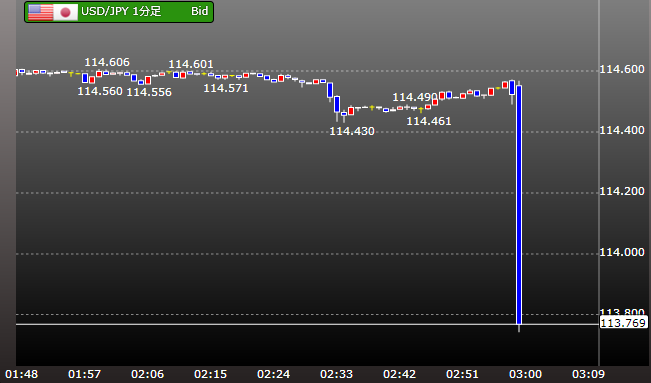Select the 114.461 low price label
Viewport: 651px width, 383px height.
click(x=428, y=121)
